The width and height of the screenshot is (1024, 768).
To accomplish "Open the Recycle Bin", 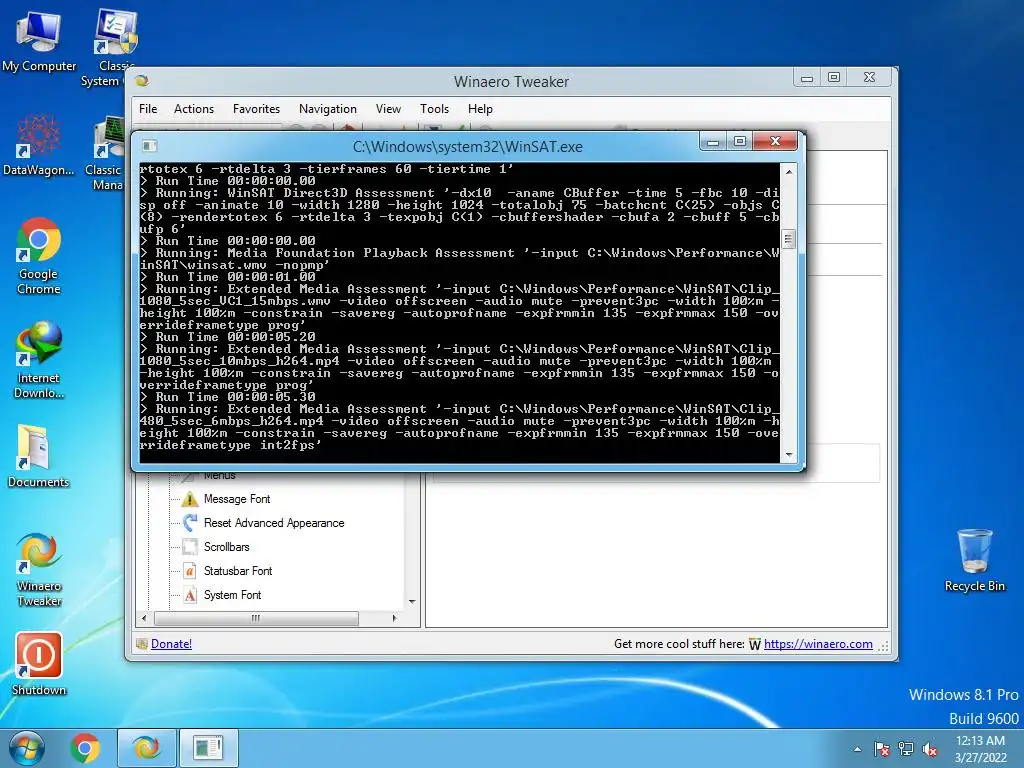I will pyautogui.click(x=974, y=560).
